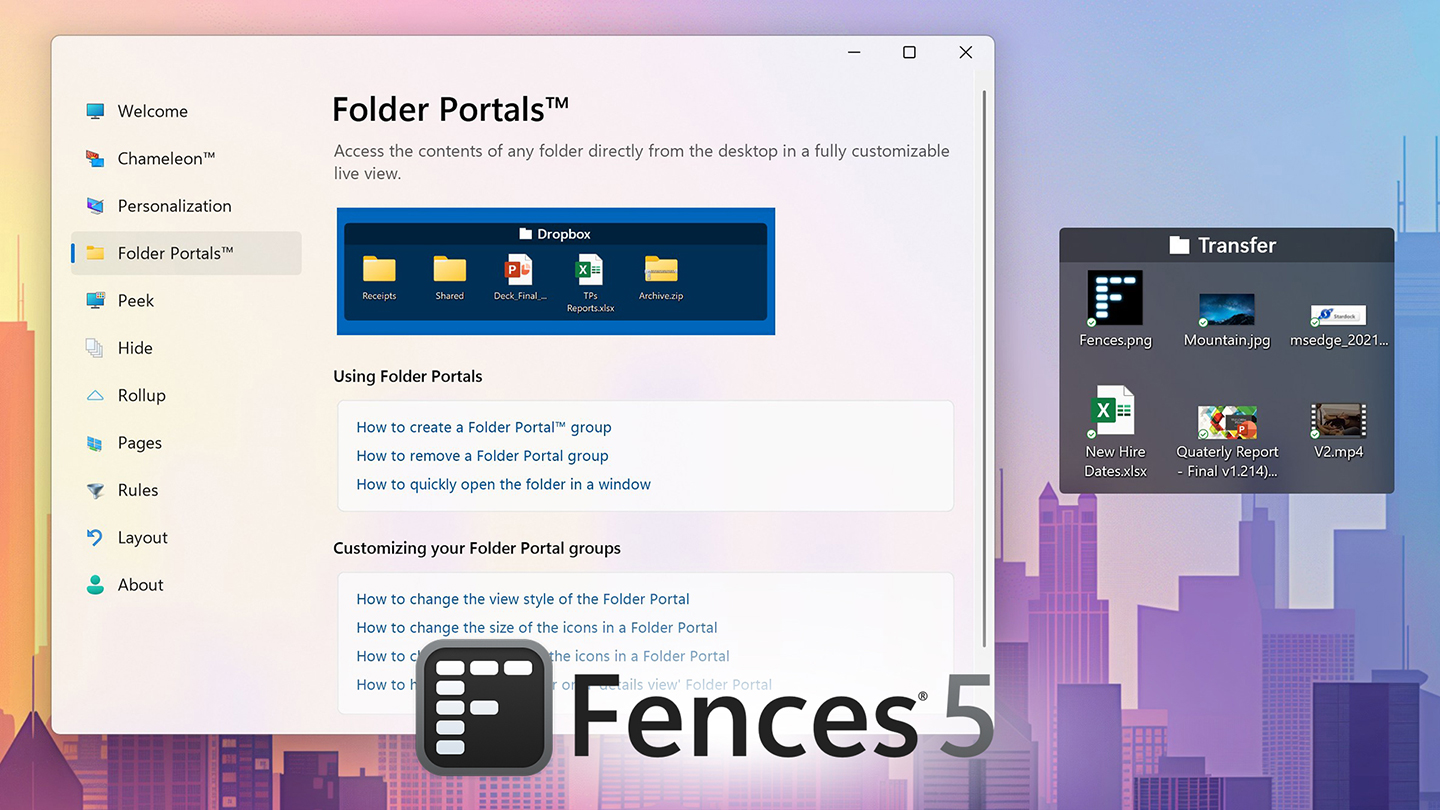Select the Rules funnel icon
This screenshot has height=810, width=1440.
click(x=96, y=490)
